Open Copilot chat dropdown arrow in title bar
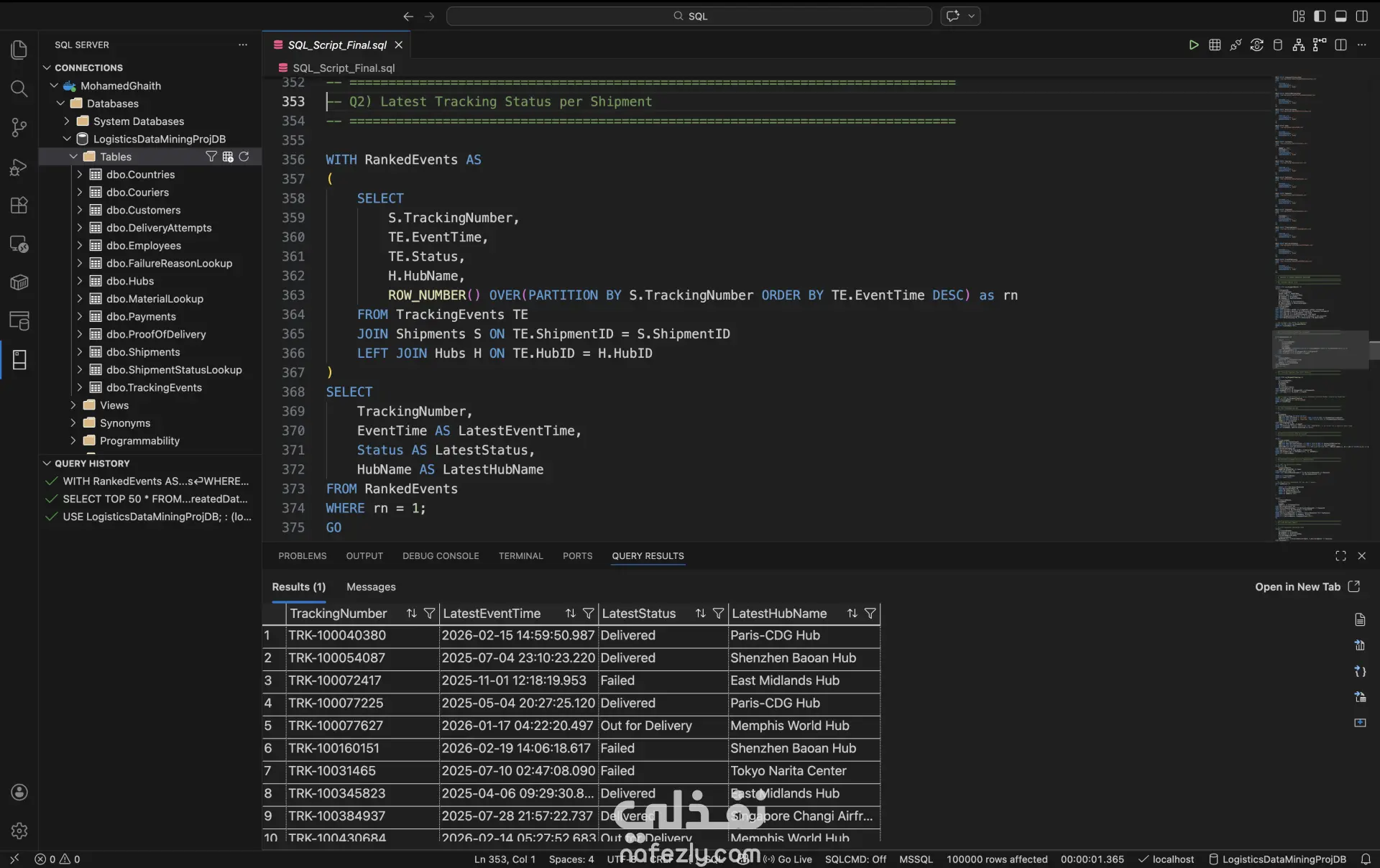Screen dimensions: 1380x868 (971, 16)
